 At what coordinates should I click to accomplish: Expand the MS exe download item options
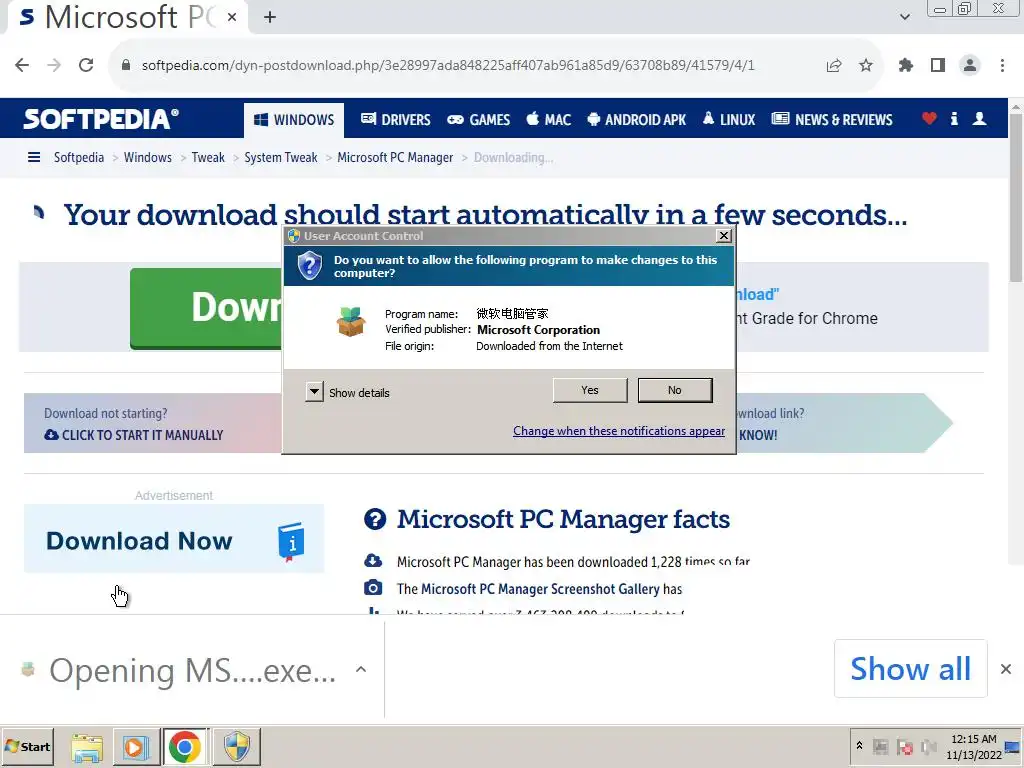[x=360, y=669]
